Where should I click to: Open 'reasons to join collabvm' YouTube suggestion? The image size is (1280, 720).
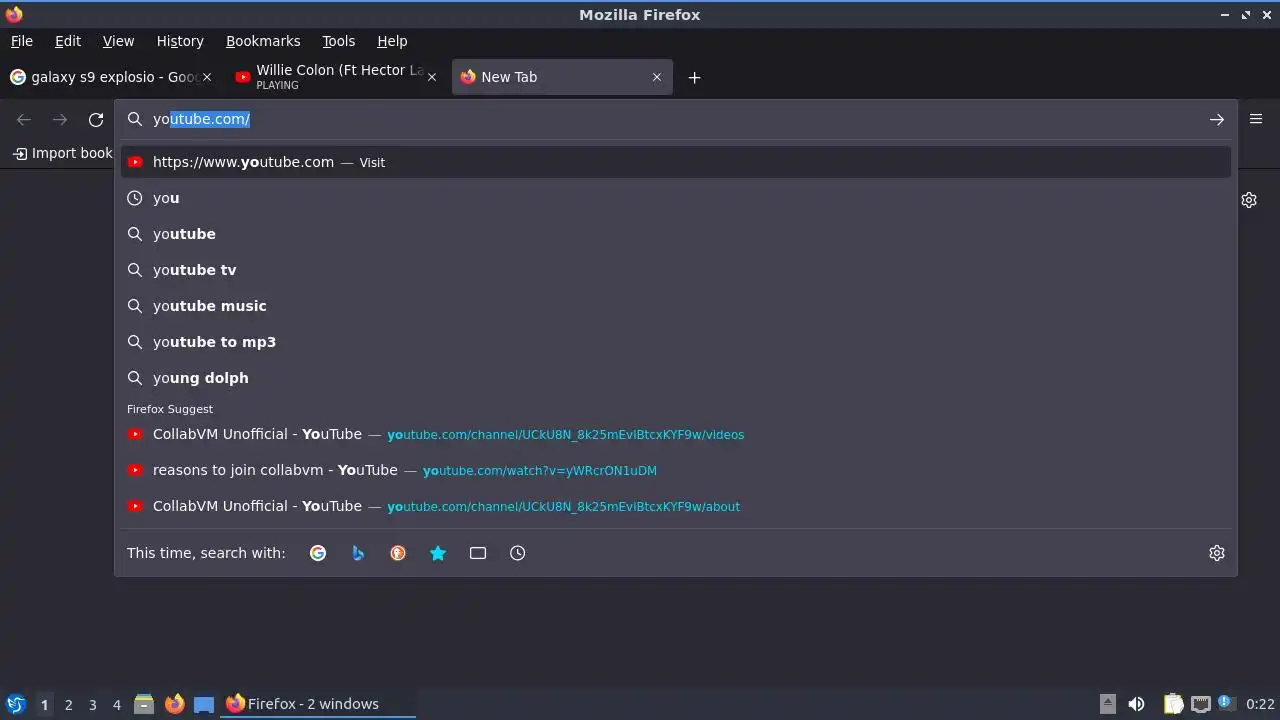675,470
